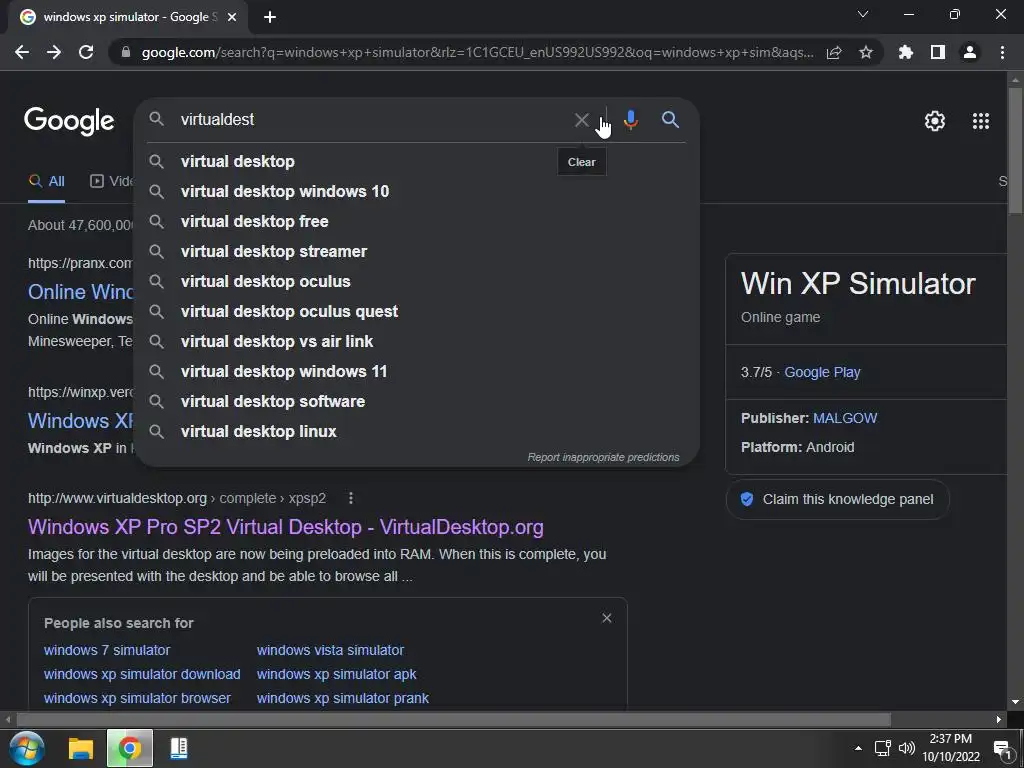The width and height of the screenshot is (1024, 768).
Task: Submit search with the magnifier button
Action: tap(670, 120)
